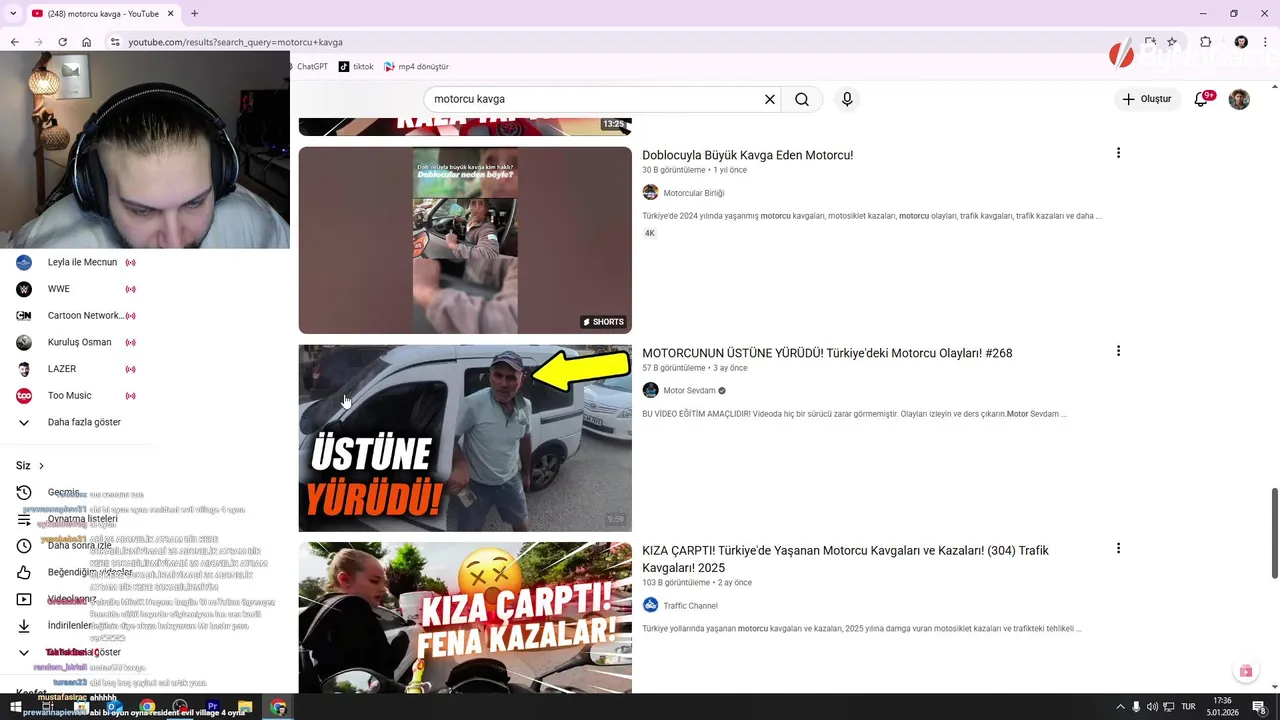Open the LAZER channel subscription
This screenshot has height=720, width=1280.
pyautogui.click(x=76, y=369)
